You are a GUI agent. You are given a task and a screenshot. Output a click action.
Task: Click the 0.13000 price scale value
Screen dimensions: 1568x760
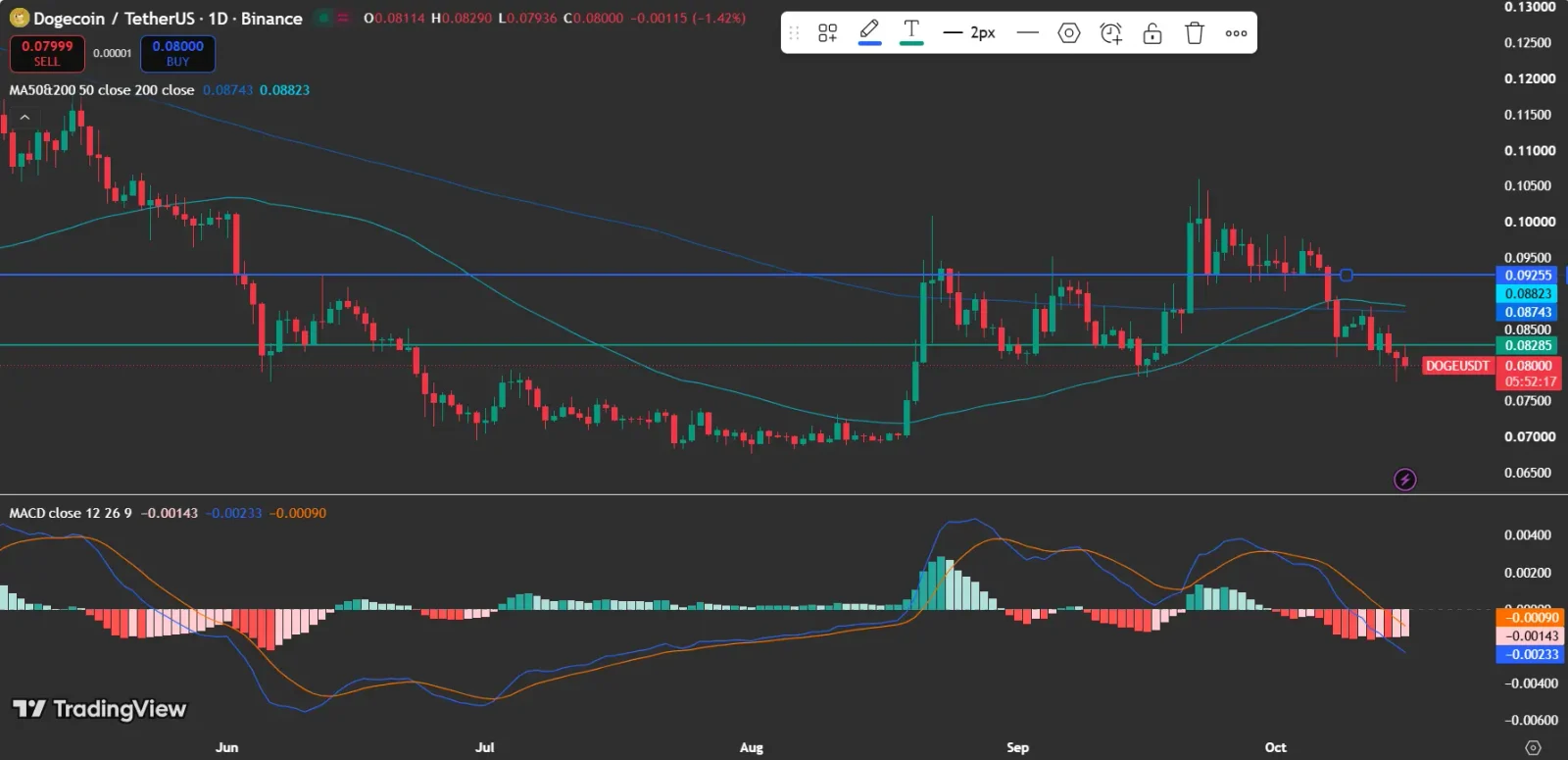pos(1530,8)
